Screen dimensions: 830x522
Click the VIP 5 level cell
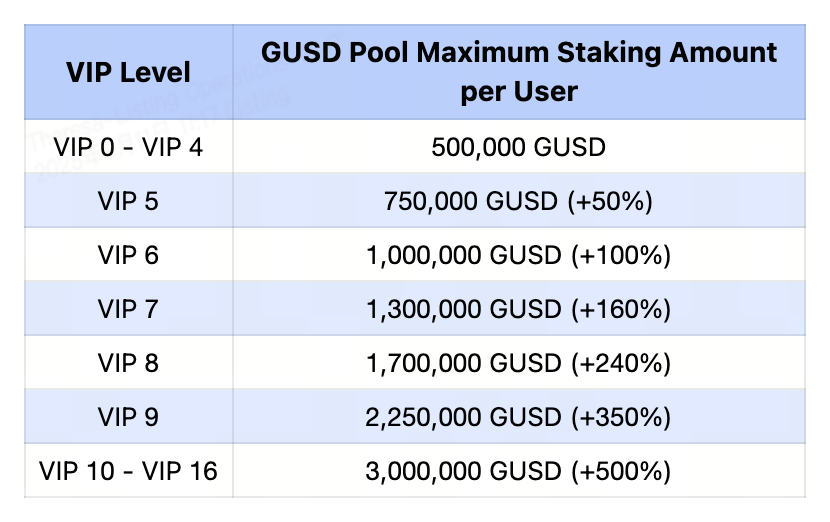point(128,201)
